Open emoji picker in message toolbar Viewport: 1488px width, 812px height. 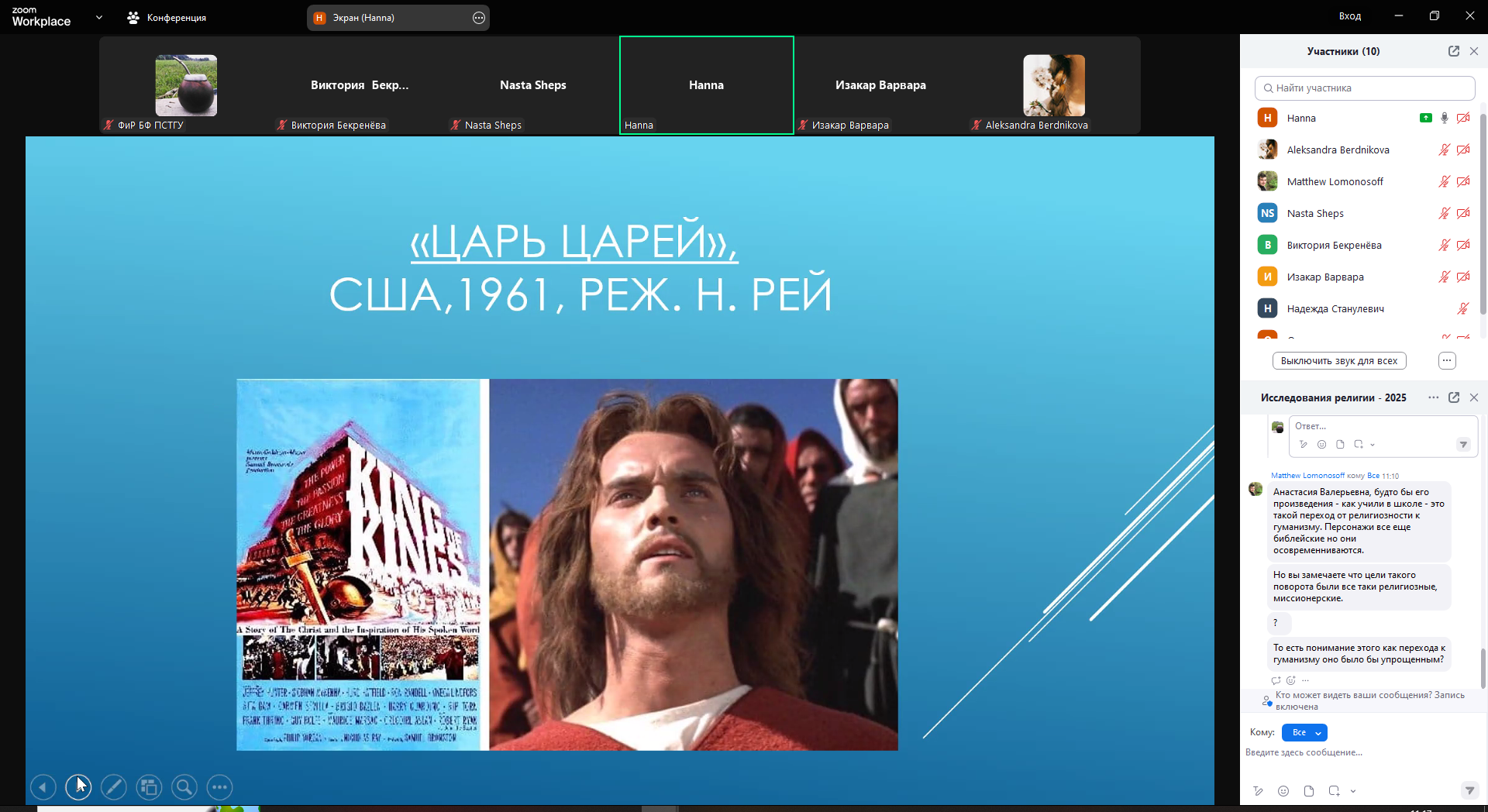(1283, 791)
